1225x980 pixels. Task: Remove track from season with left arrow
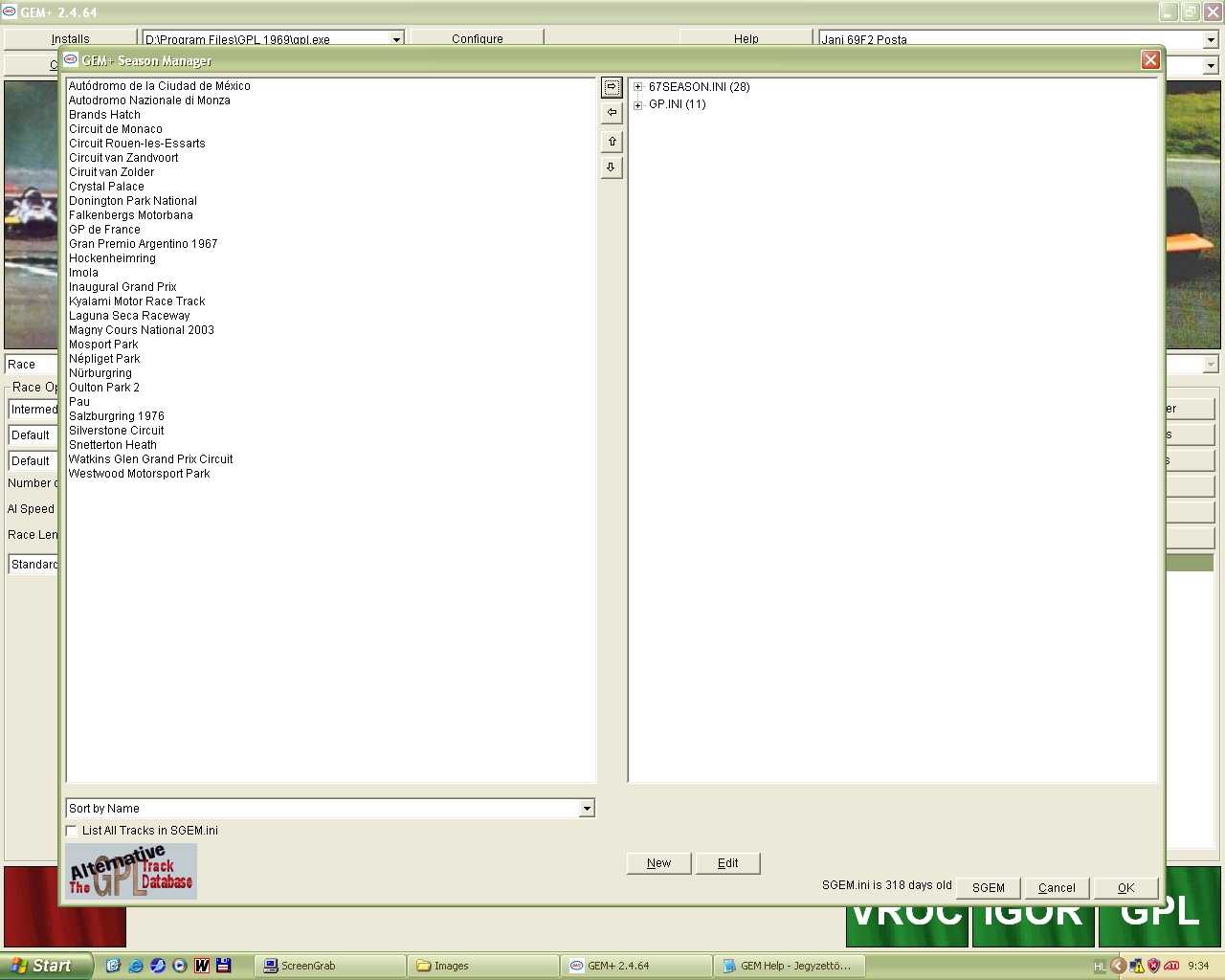[x=612, y=113]
